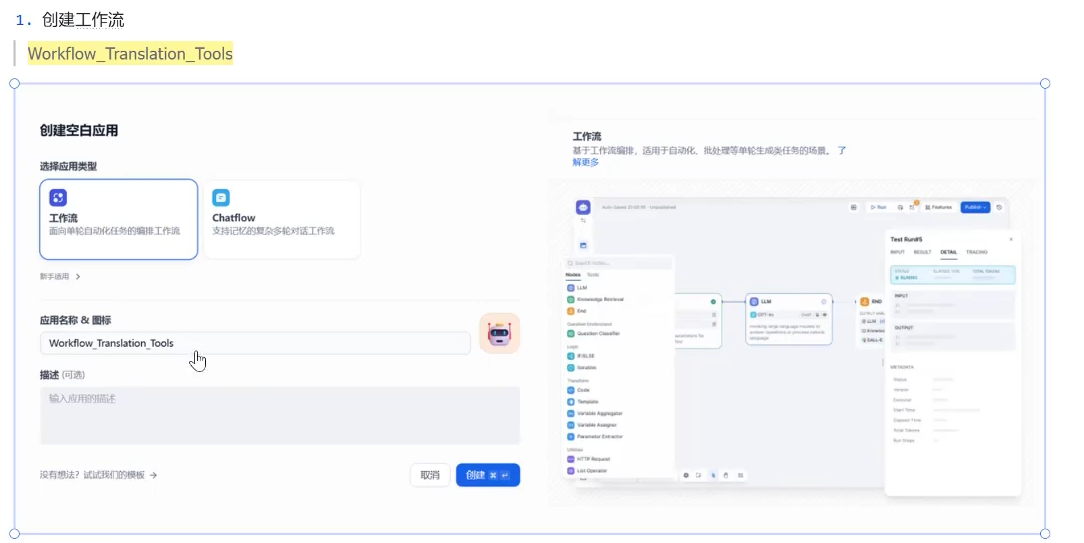Switch to the DETAIL tab in Test Run panel
1084x543 pixels.
[x=948, y=252]
